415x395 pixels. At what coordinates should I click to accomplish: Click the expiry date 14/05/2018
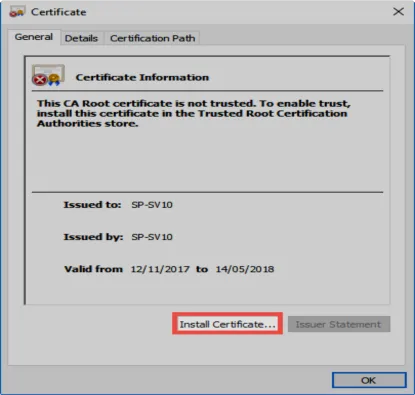(x=245, y=269)
